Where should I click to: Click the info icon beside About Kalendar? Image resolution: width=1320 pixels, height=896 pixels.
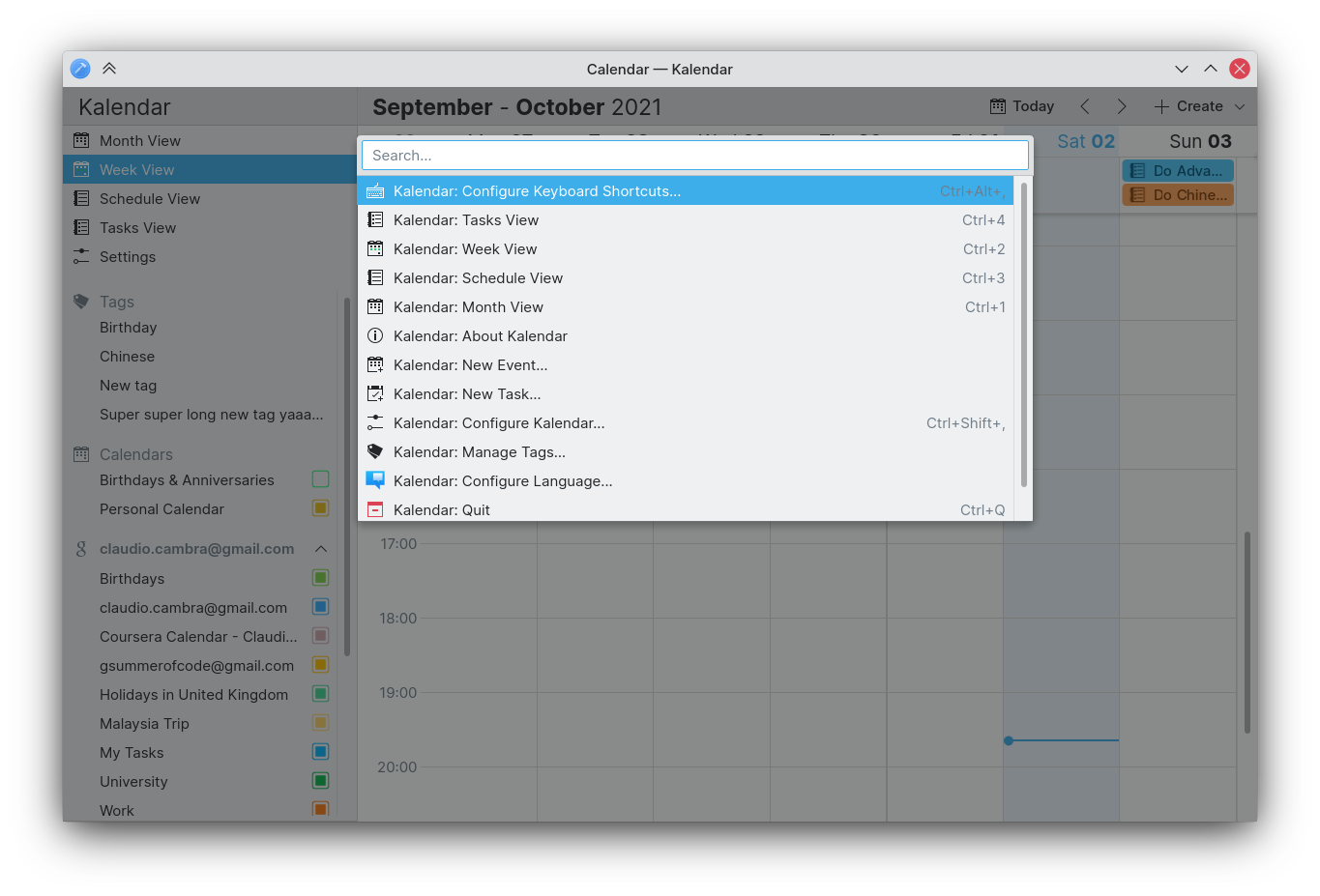click(375, 336)
